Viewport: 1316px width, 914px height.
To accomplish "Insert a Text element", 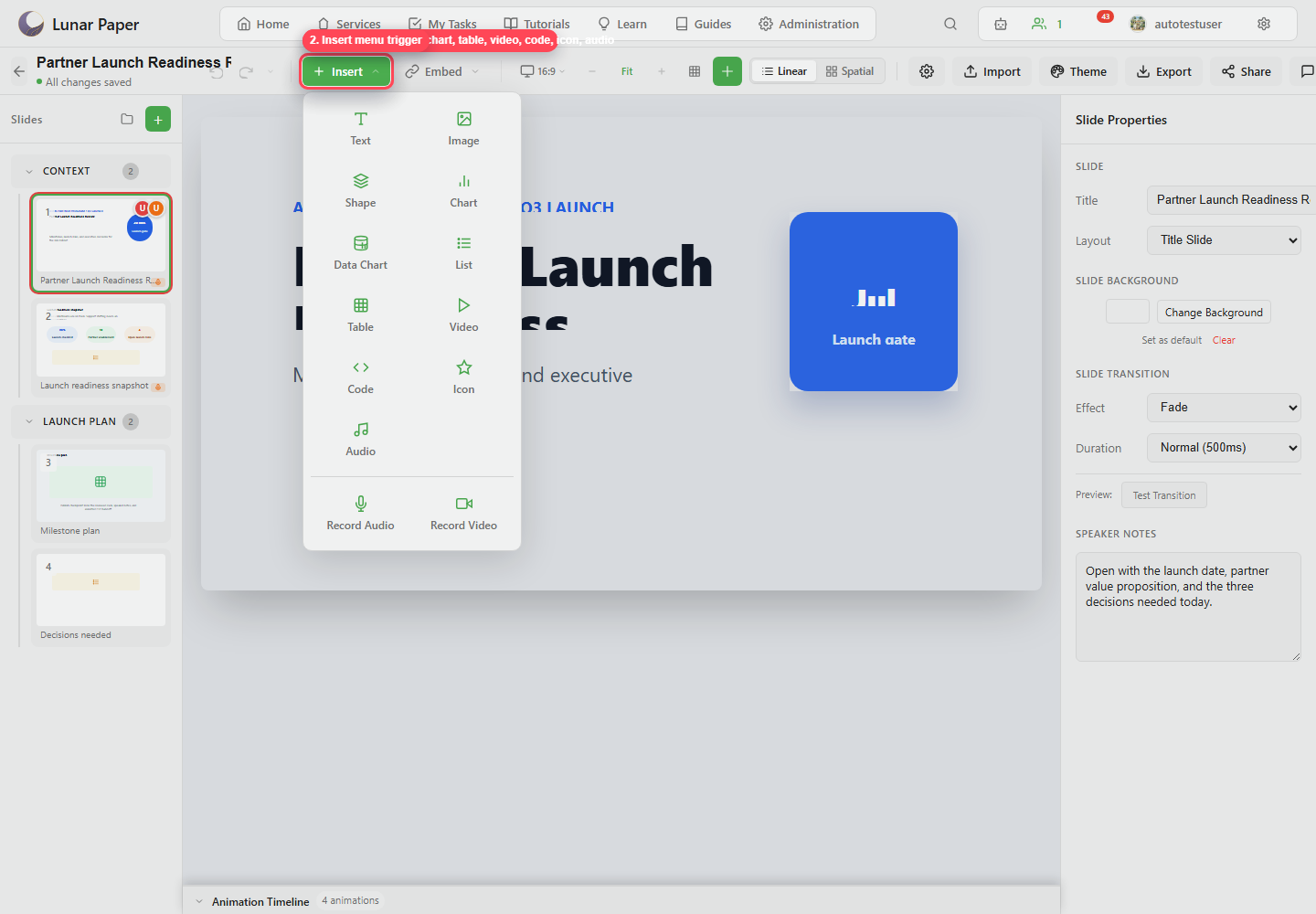I will [x=360, y=128].
